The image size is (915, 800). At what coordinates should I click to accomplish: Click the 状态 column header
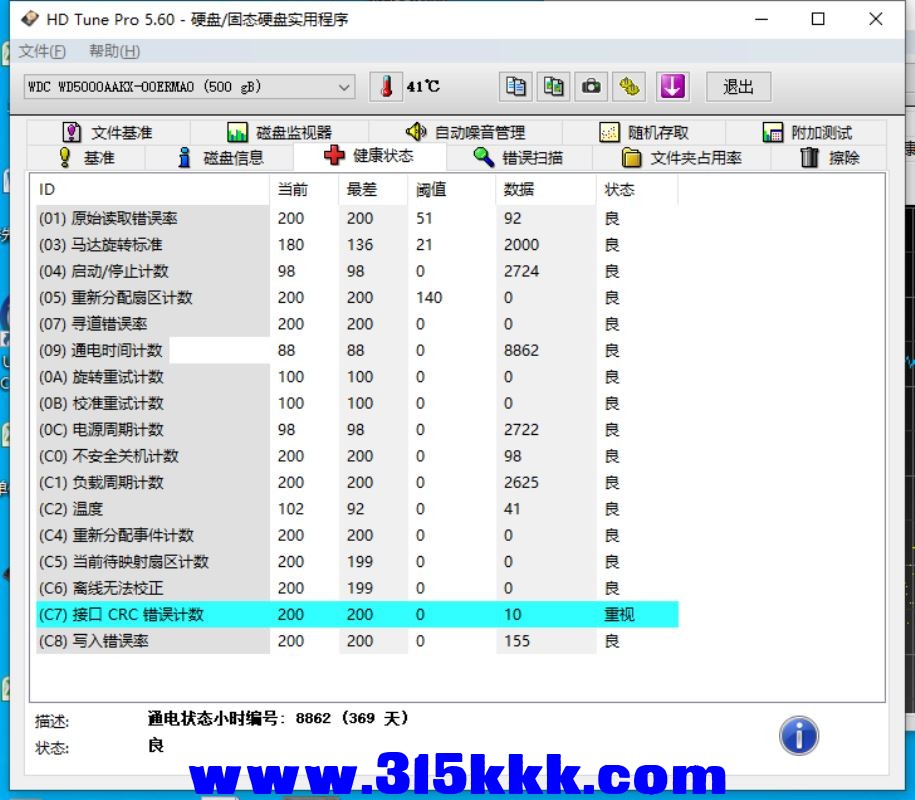(x=637, y=190)
